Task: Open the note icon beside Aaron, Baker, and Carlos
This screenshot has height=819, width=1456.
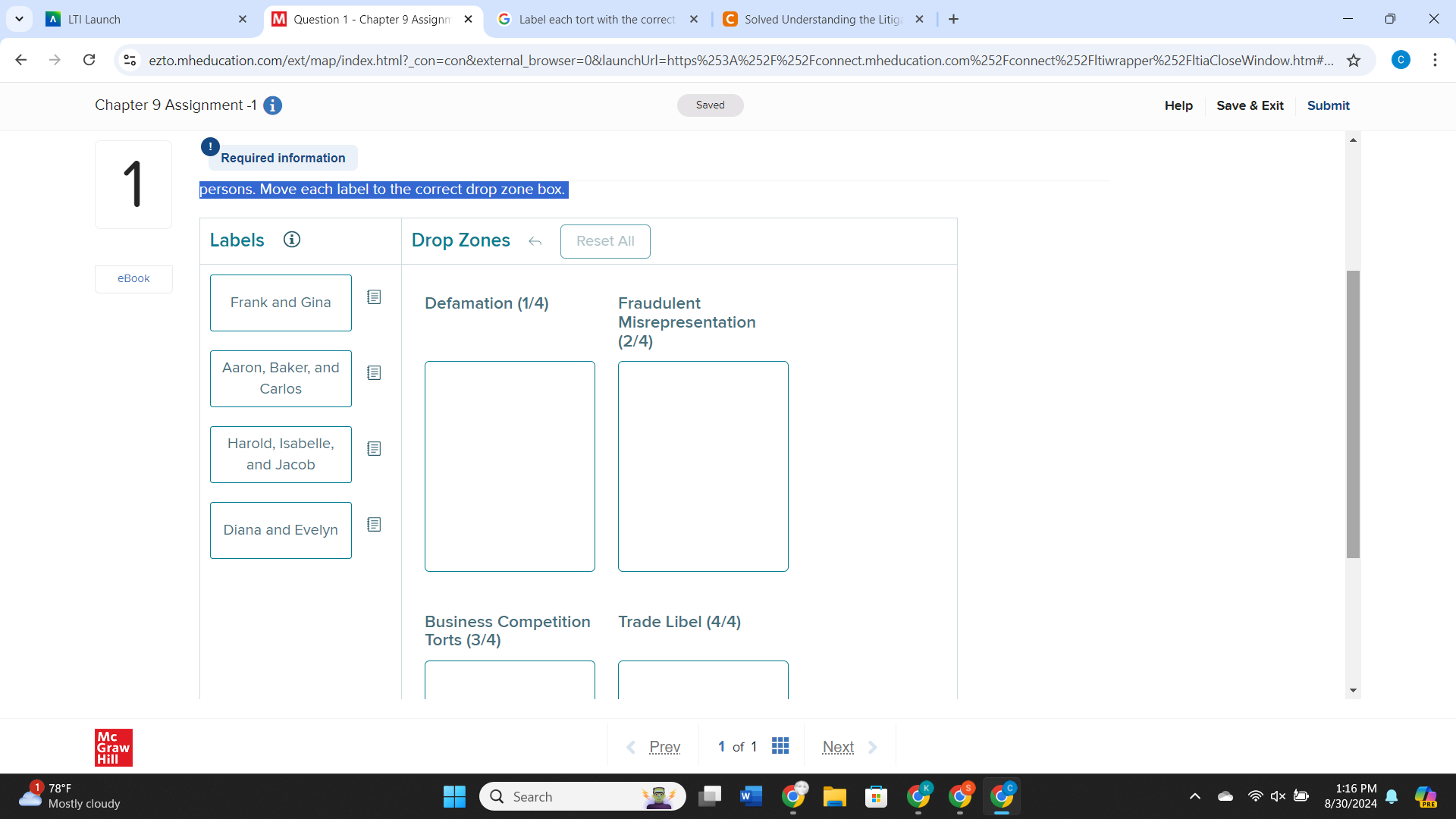Action: [x=374, y=372]
